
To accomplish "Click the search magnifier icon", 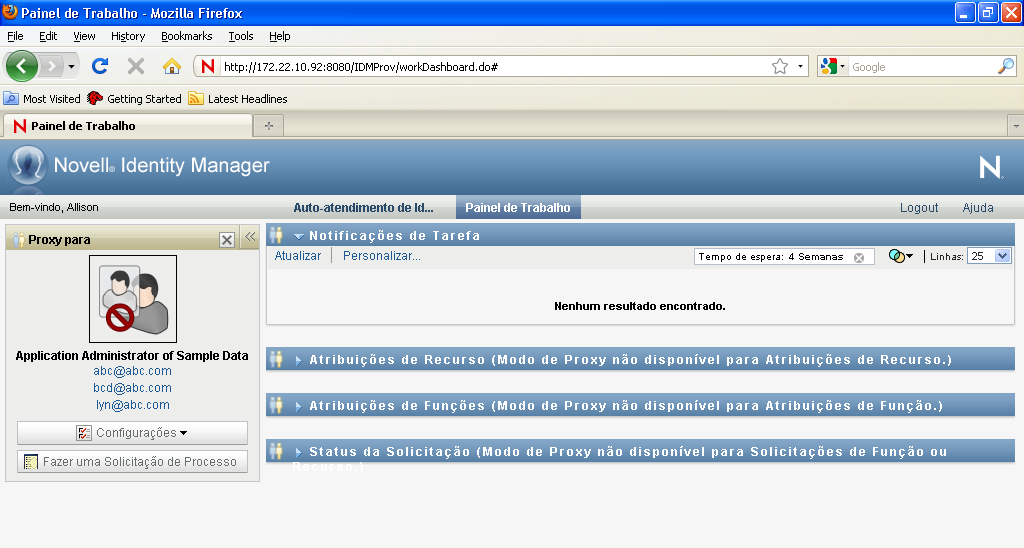I will point(1006,66).
